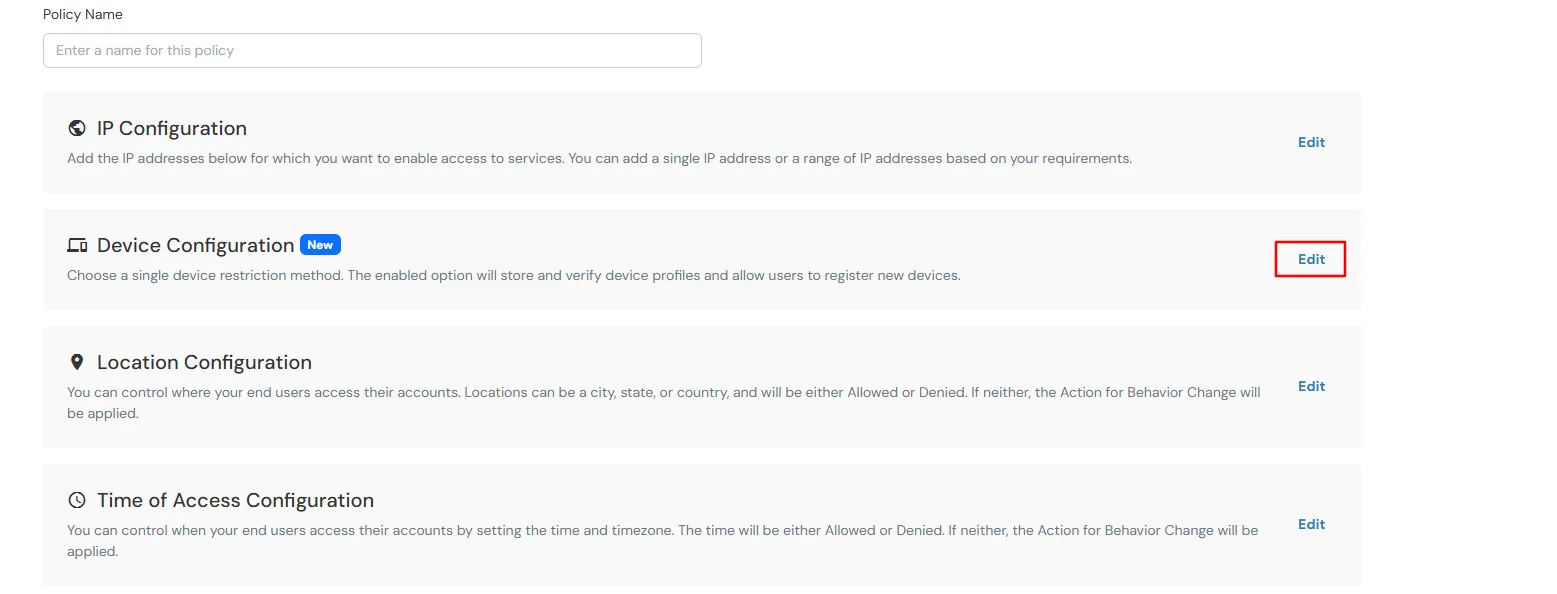Click the globe icon beside IP Configuration

(76, 128)
